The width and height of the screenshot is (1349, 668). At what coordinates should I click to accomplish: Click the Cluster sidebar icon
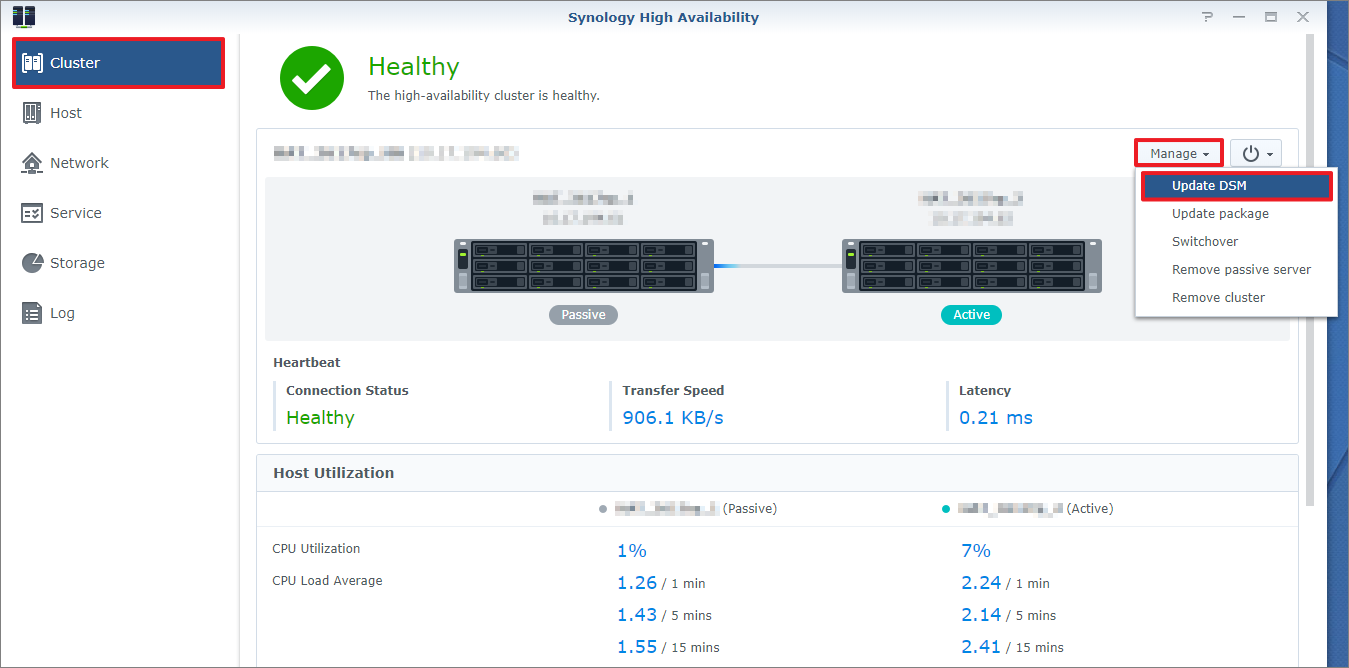coord(32,63)
